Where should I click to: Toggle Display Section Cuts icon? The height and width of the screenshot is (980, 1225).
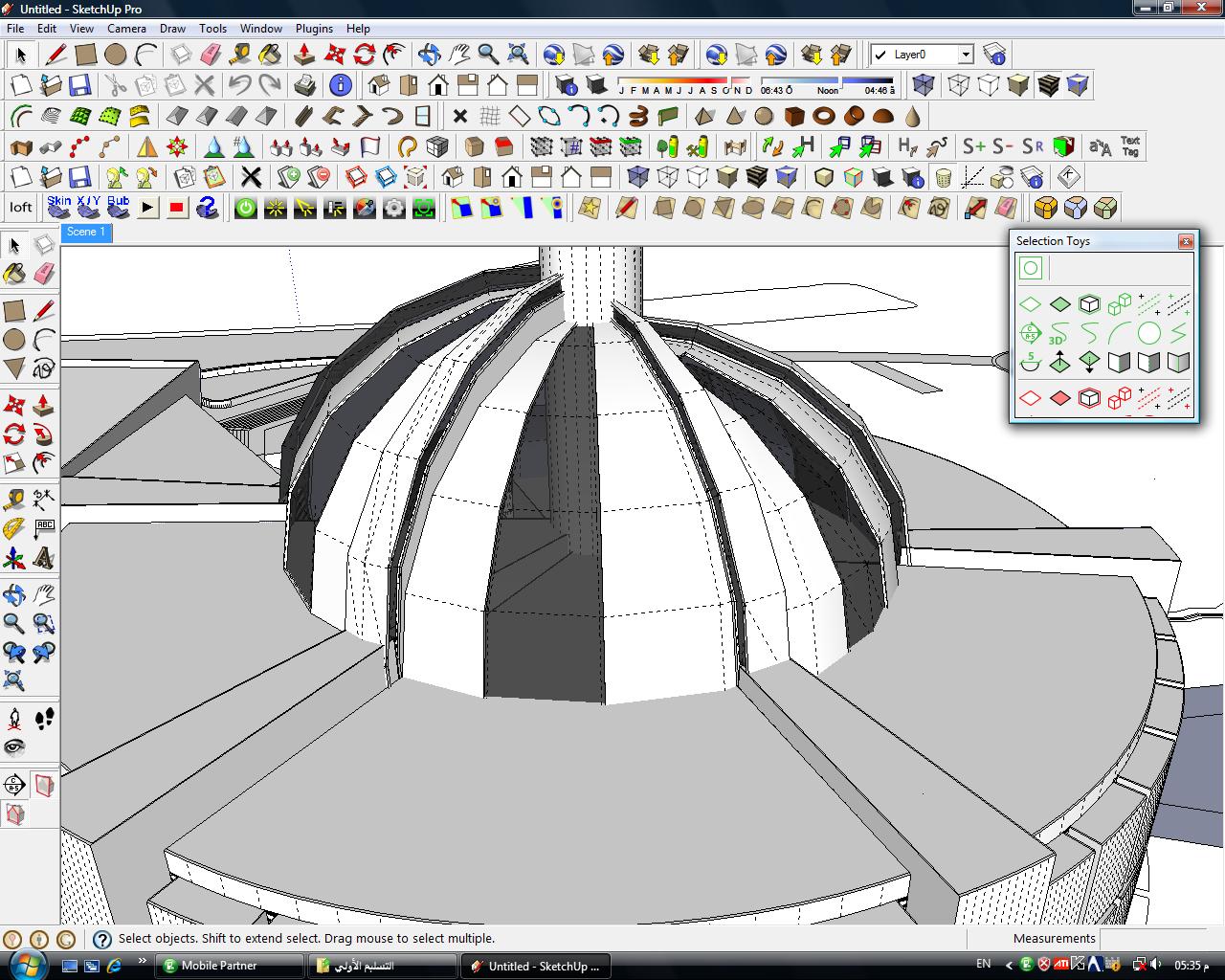[14, 814]
